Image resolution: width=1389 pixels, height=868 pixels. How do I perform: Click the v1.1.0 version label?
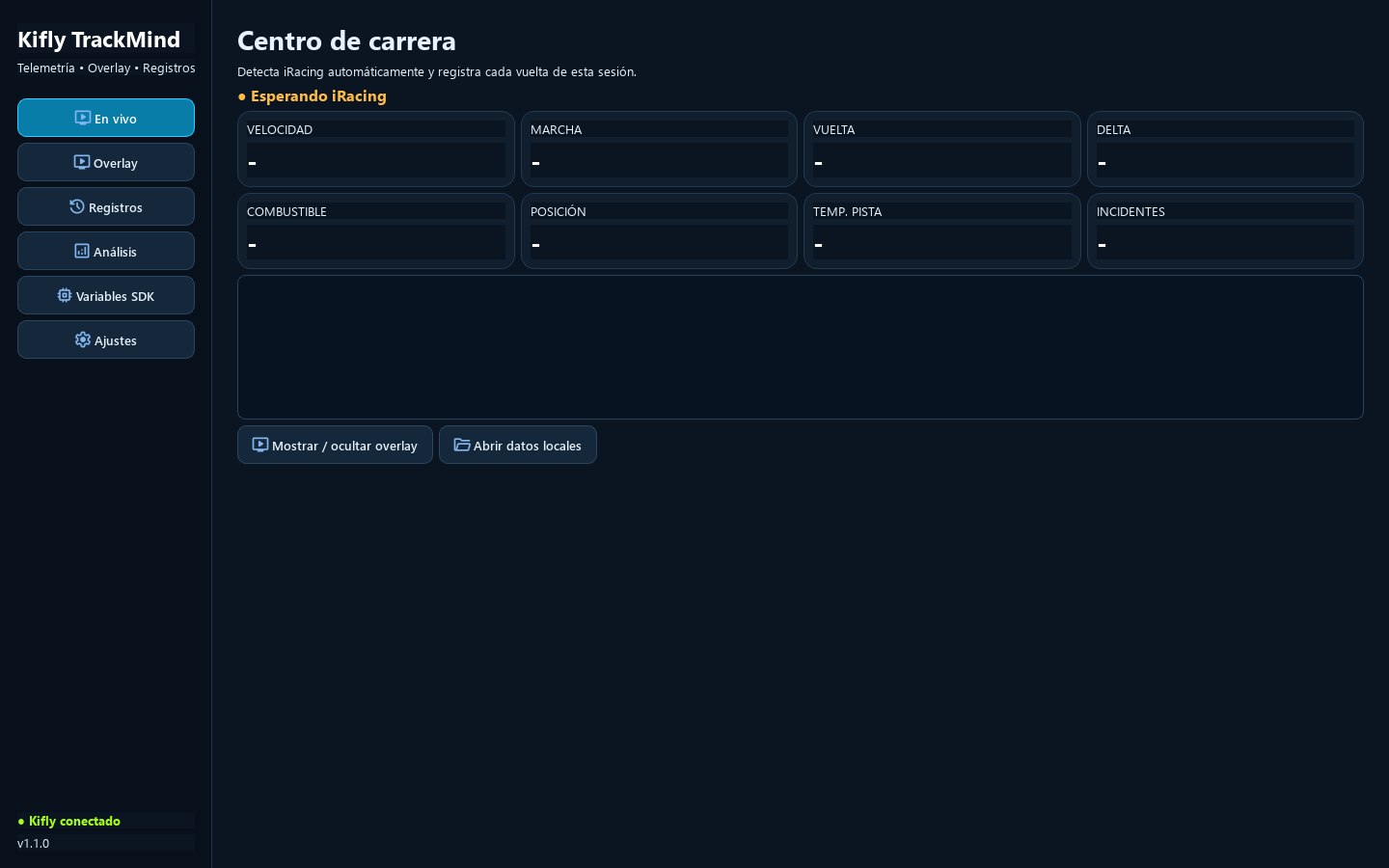pyautogui.click(x=33, y=843)
